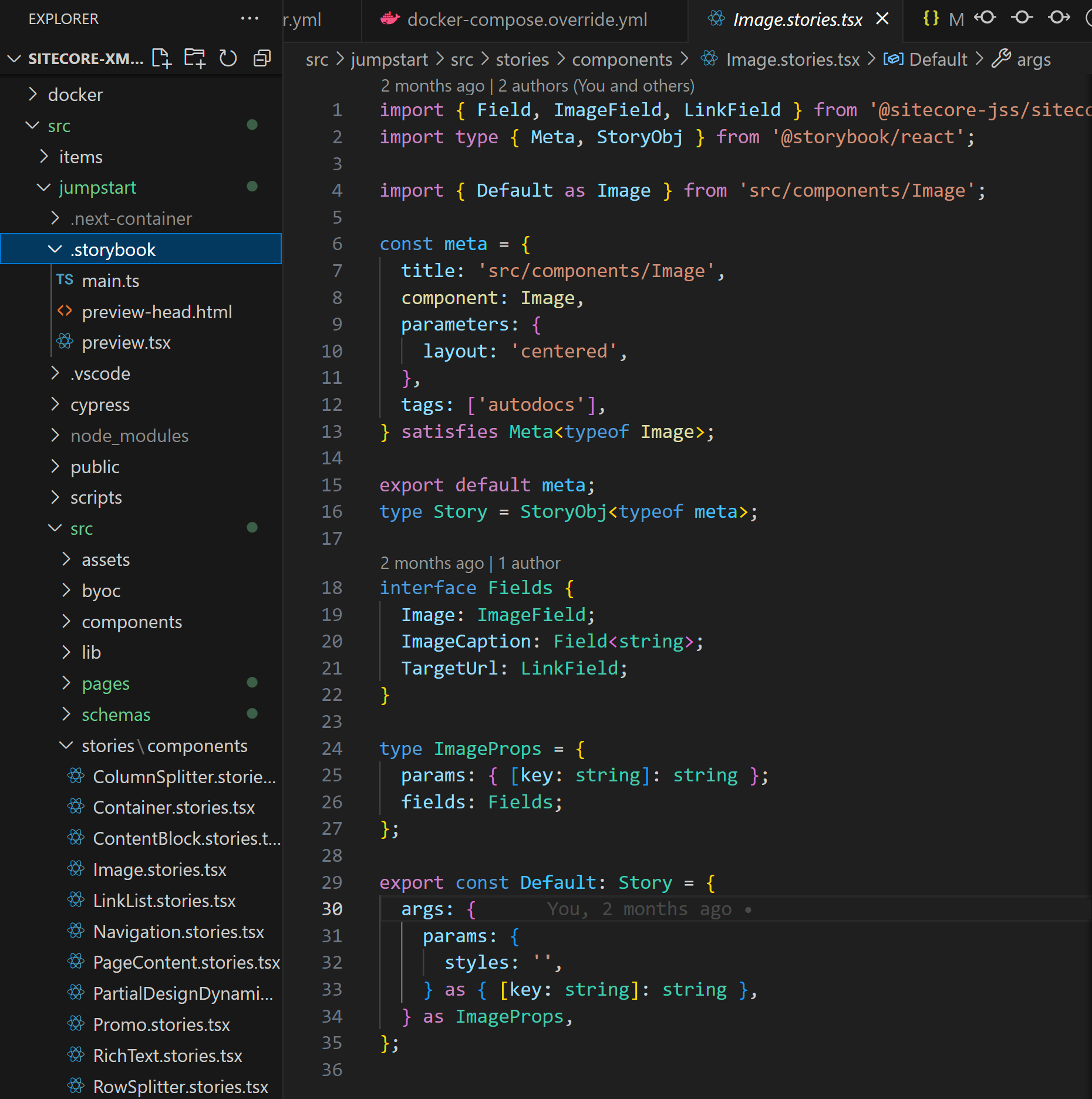This screenshot has width=1092, height=1099.
Task: Switch to docker-compose.override.yml tab
Action: 525,20
